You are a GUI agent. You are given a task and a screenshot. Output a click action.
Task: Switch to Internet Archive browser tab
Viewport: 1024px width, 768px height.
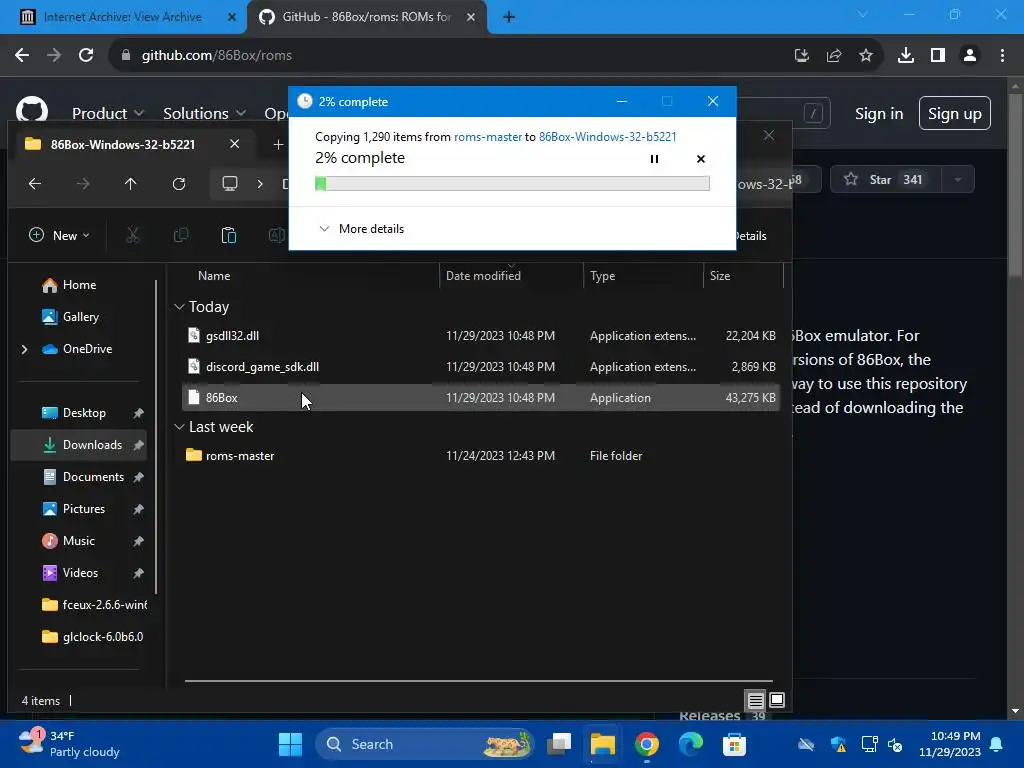click(x=123, y=17)
